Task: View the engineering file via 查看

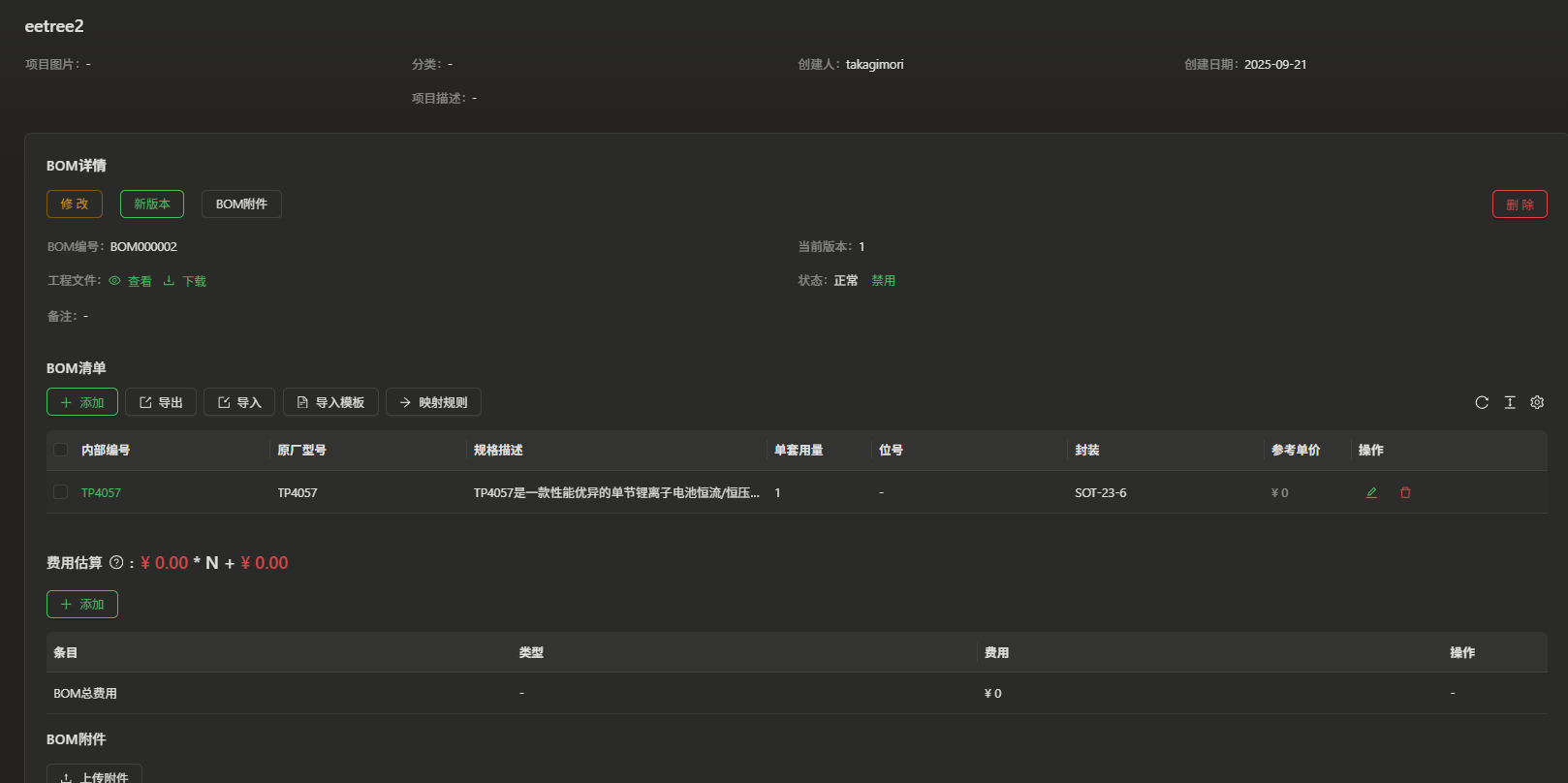Action: 132,281
